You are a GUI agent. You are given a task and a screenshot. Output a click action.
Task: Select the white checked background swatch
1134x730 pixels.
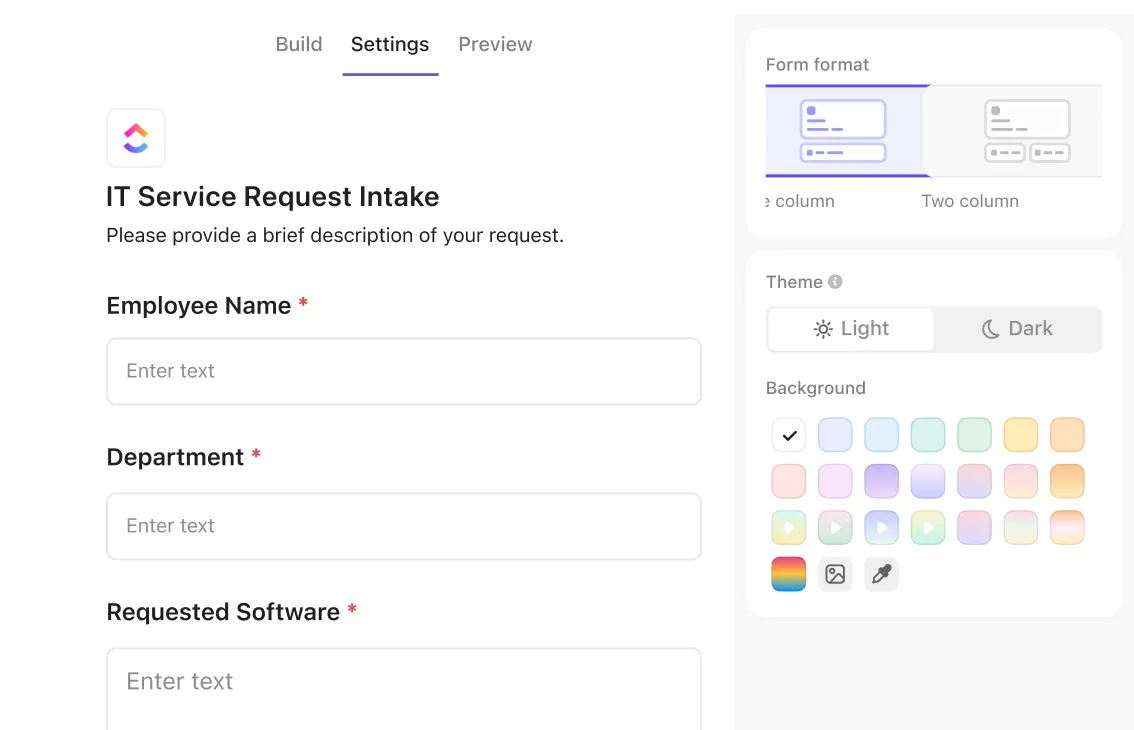tap(789, 436)
